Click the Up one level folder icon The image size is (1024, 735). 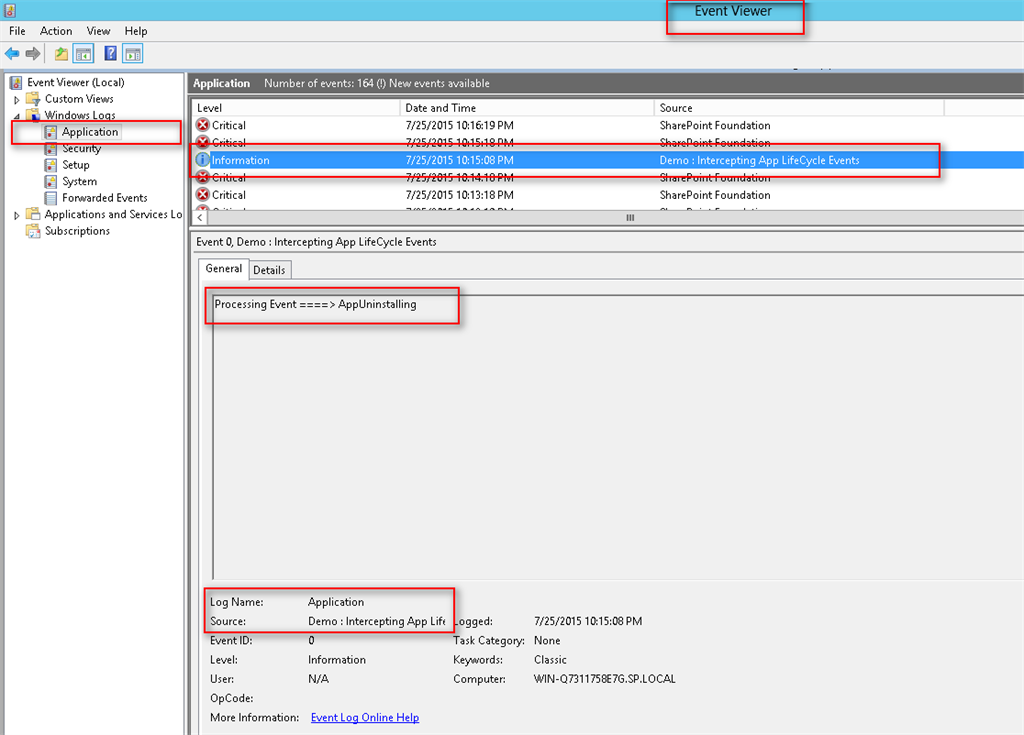point(61,54)
